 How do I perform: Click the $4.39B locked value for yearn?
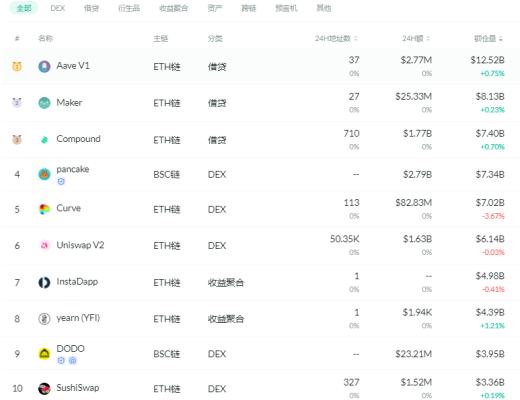point(490,312)
